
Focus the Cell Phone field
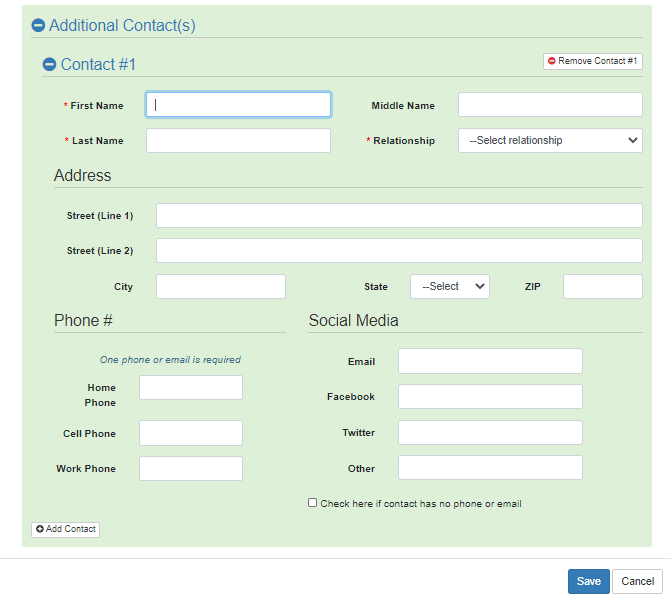coord(191,433)
